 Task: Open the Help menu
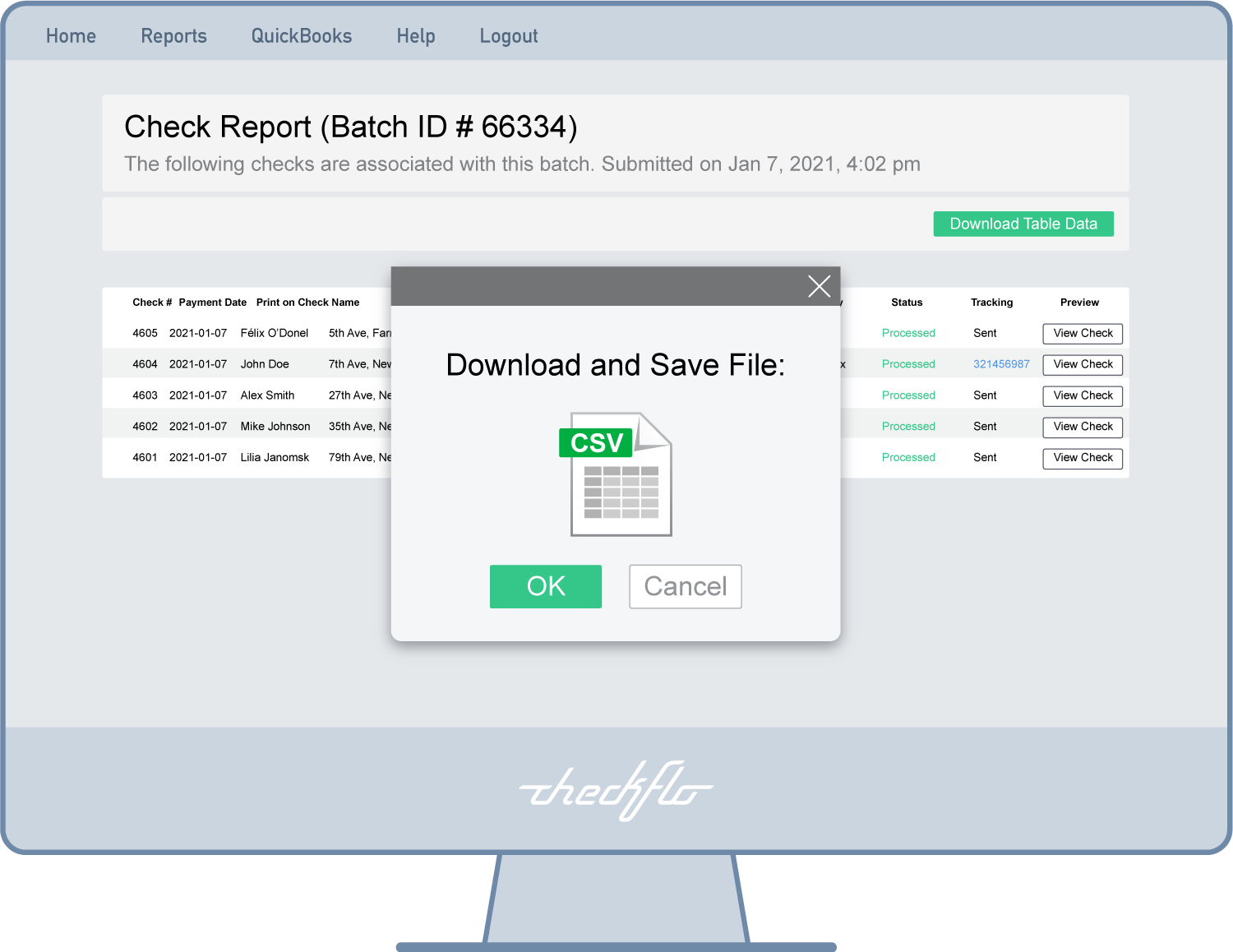[x=415, y=36]
